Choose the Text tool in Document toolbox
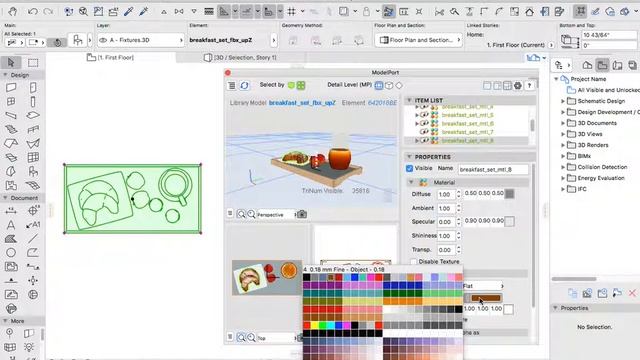Viewport: 640px width, 360px height. (11, 225)
